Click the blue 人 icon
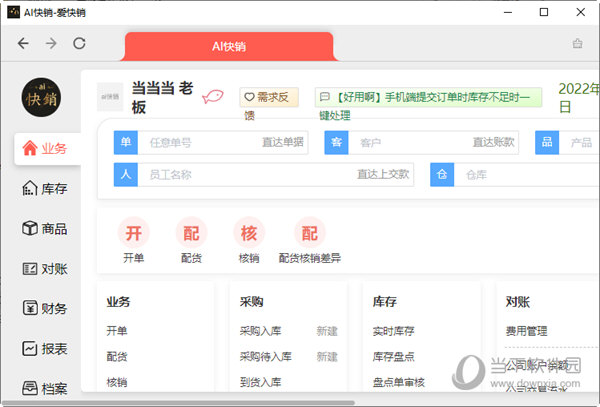Viewport: 600px width, 407px height. [126, 175]
